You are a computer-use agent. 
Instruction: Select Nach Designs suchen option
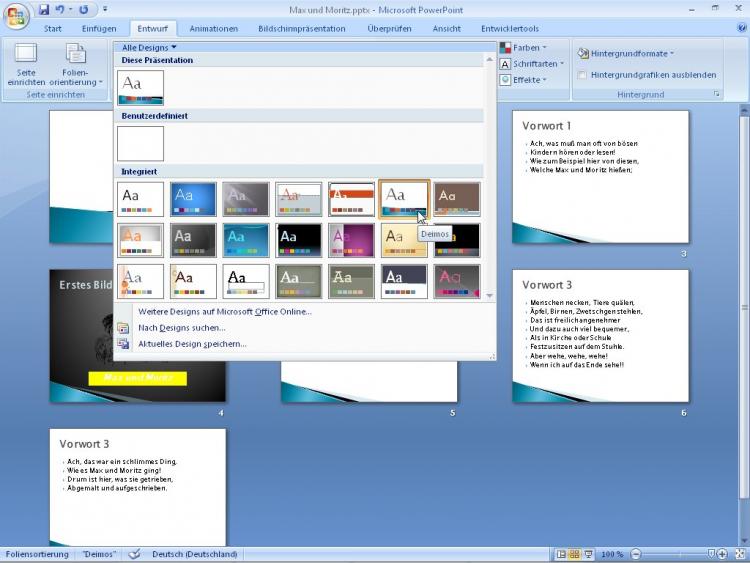[181, 328]
